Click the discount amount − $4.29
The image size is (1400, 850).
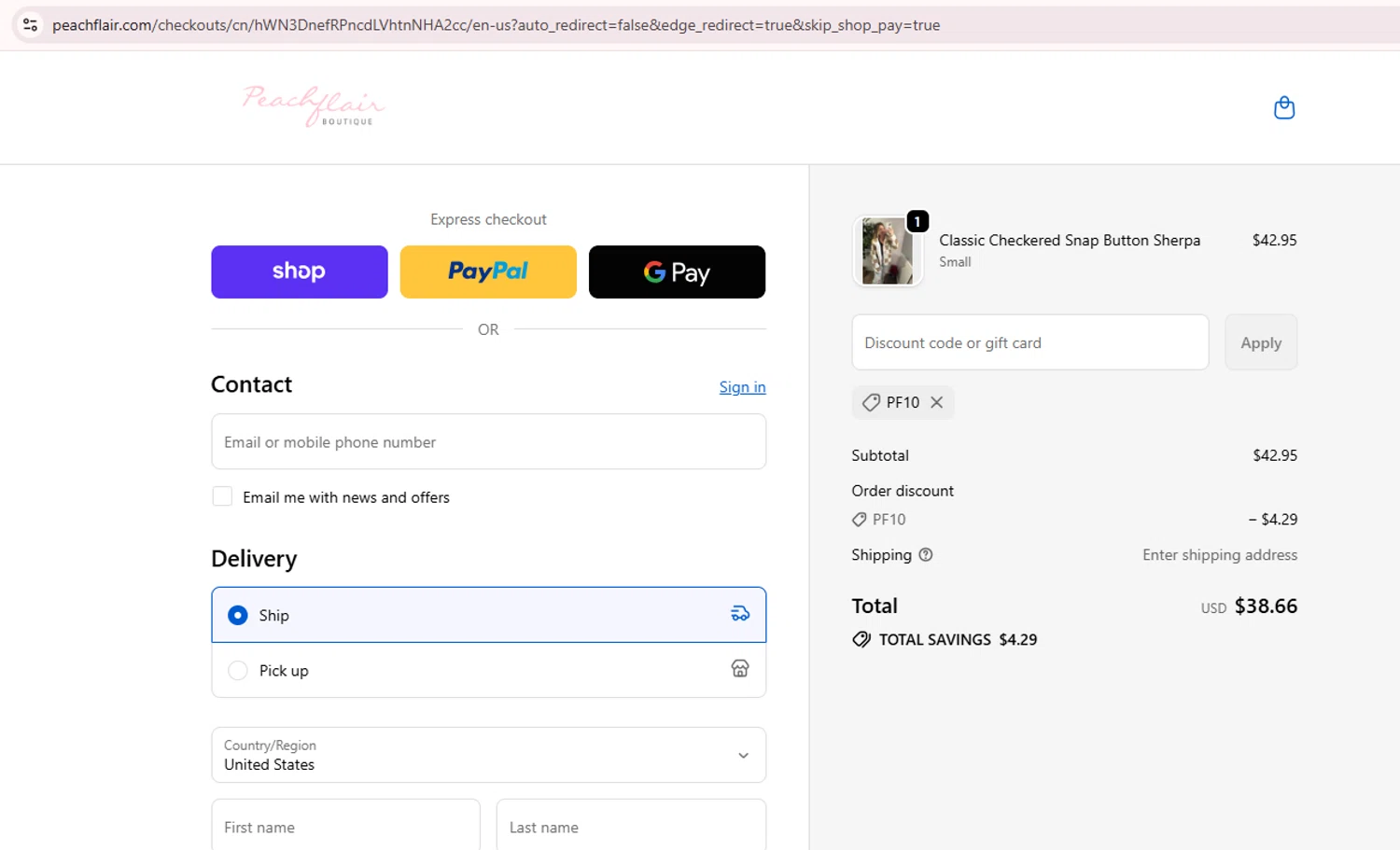tap(1273, 520)
